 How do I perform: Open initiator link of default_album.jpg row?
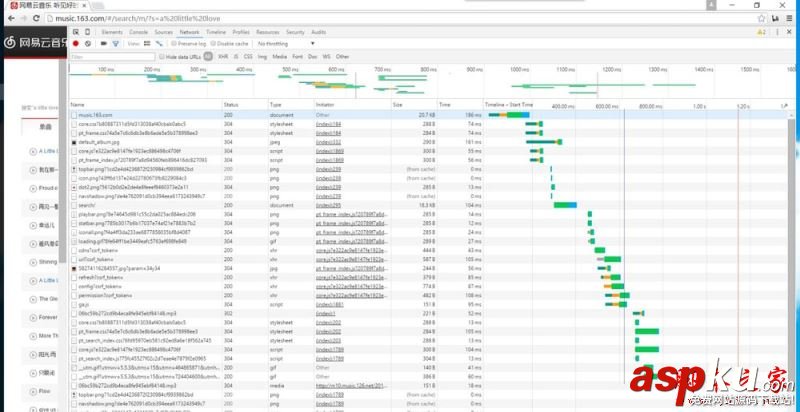click(328, 142)
